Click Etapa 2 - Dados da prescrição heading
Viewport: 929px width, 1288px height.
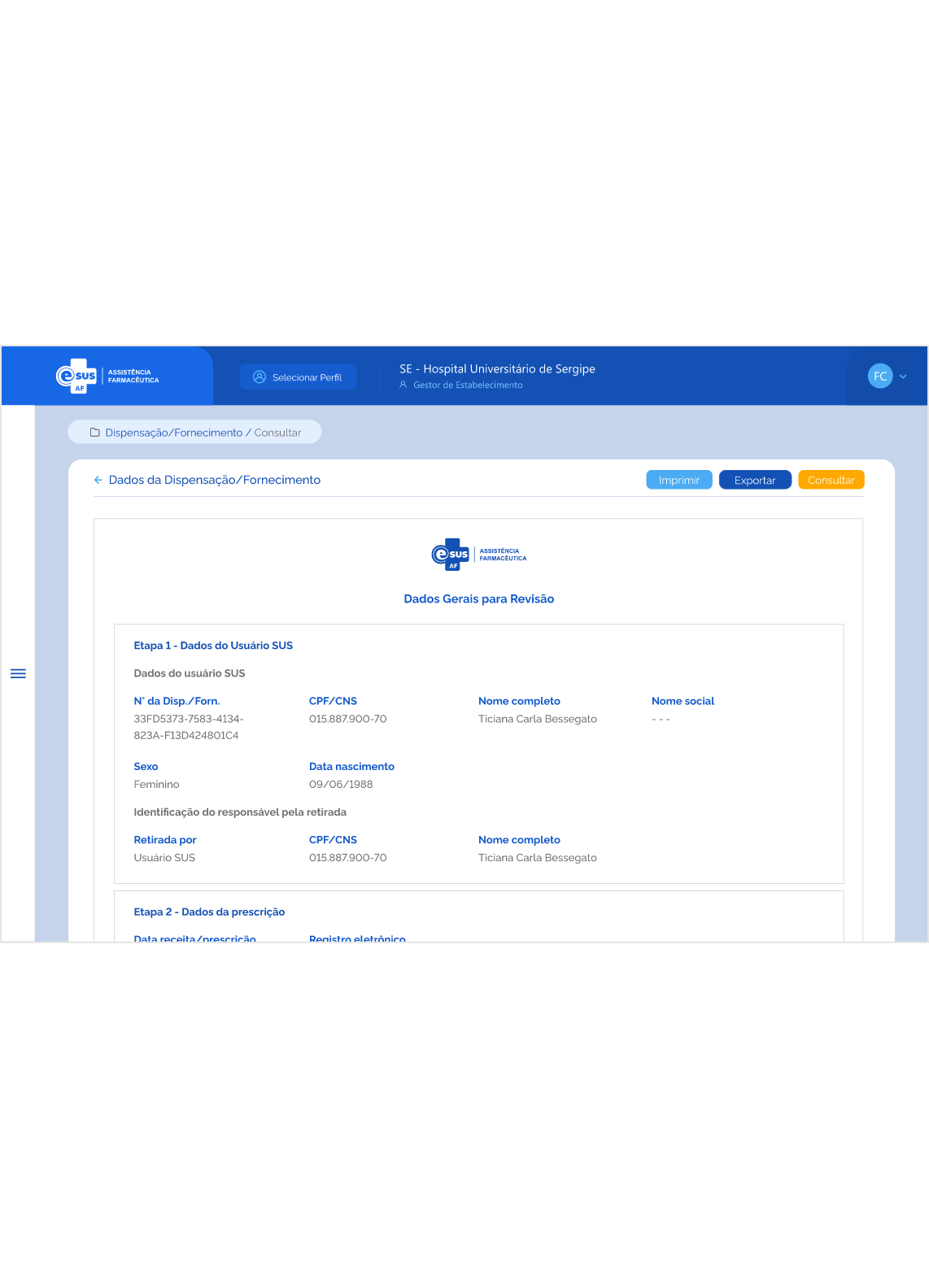[x=209, y=912]
